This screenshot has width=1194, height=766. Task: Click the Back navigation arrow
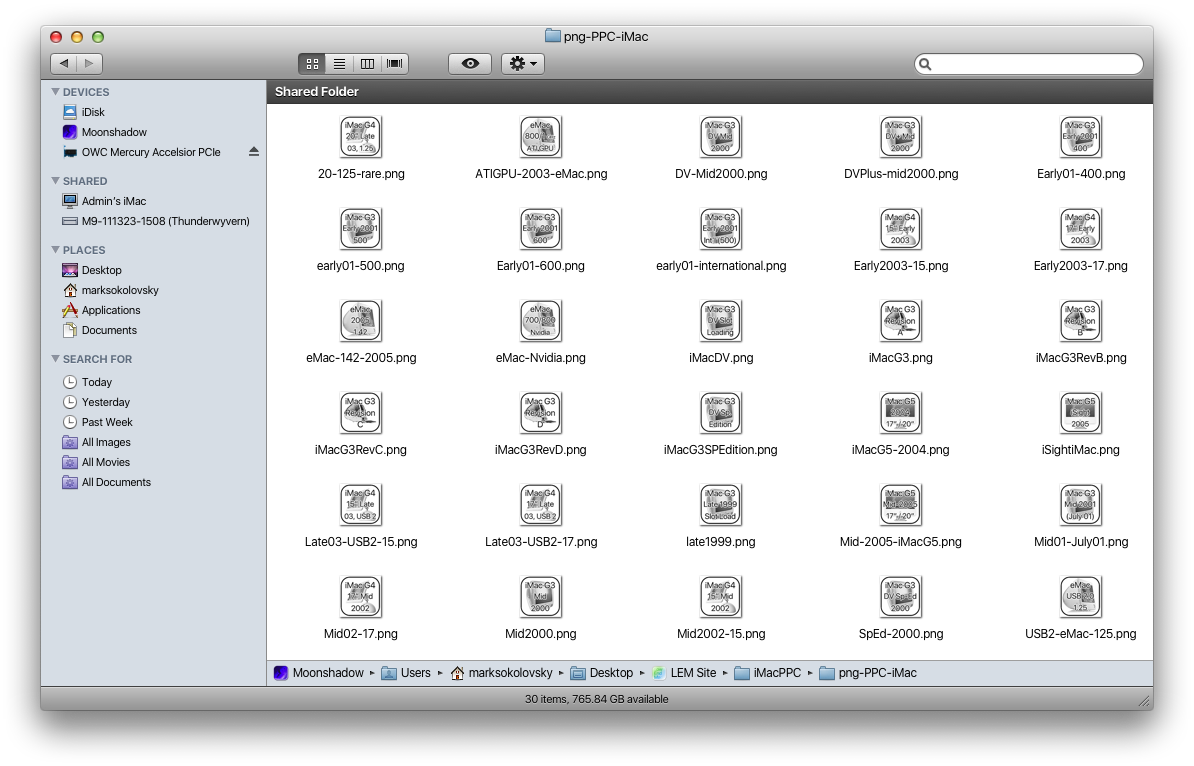point(64,64)
